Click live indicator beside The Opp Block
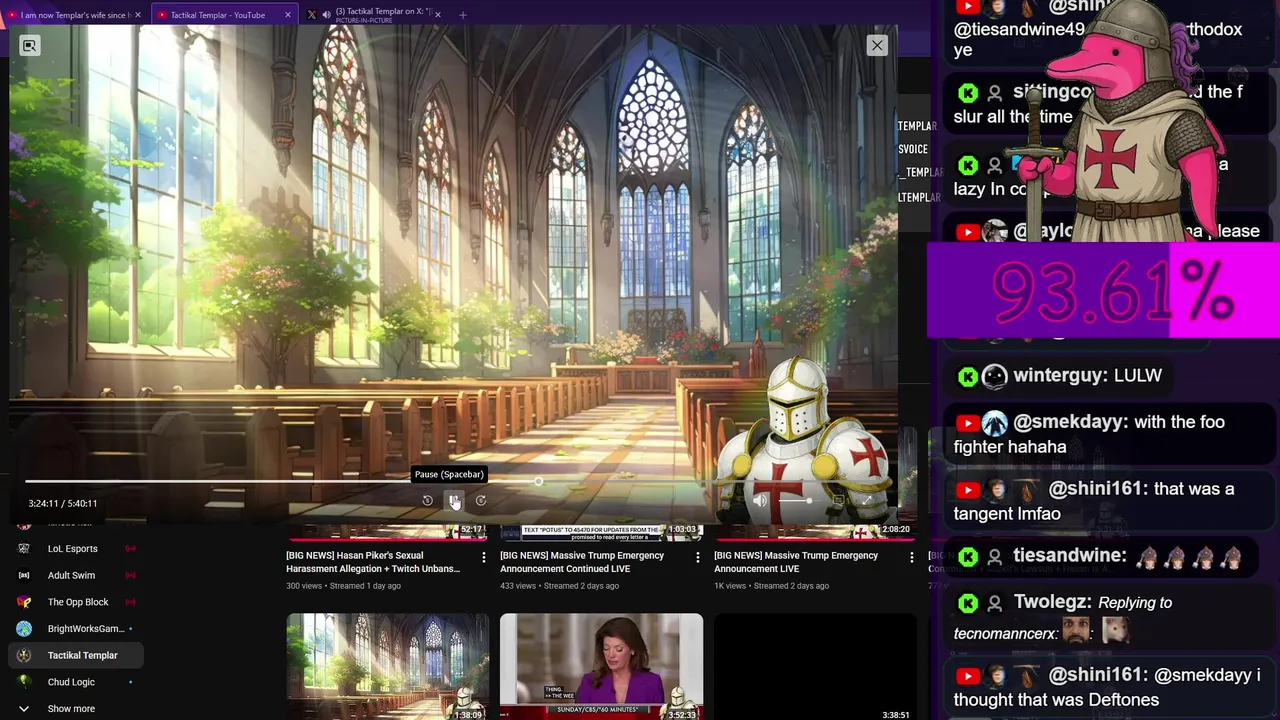1280x720 pixels. pyautogui.click(x=130, y=602)
